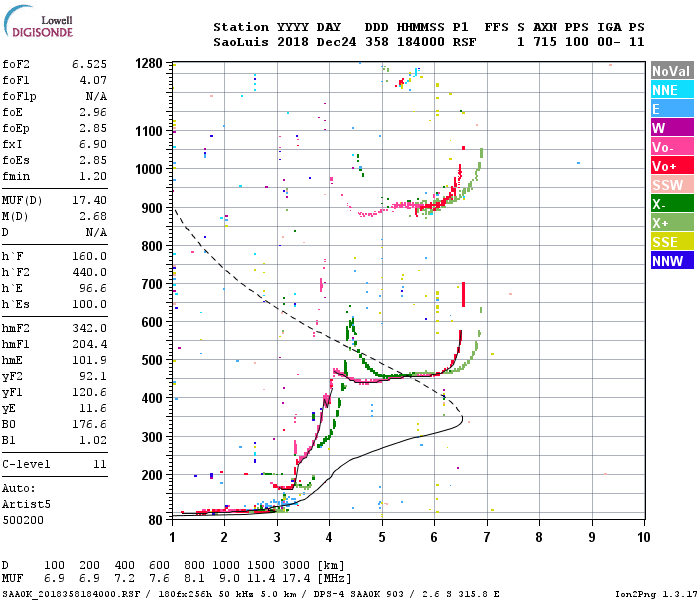Click the fmin value 1.20

(x=93, y=176)
